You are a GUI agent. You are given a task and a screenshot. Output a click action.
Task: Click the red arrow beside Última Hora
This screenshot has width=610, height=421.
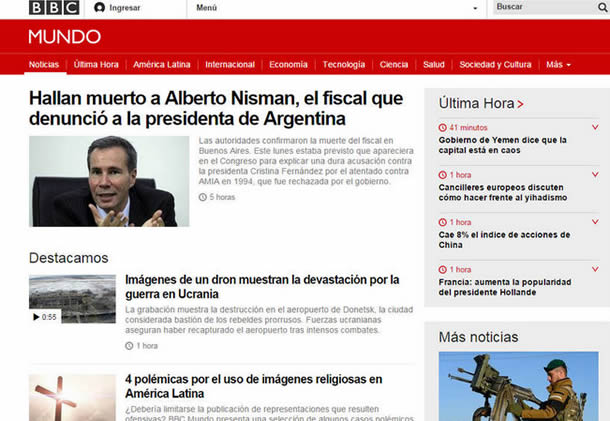click(521, 104)
